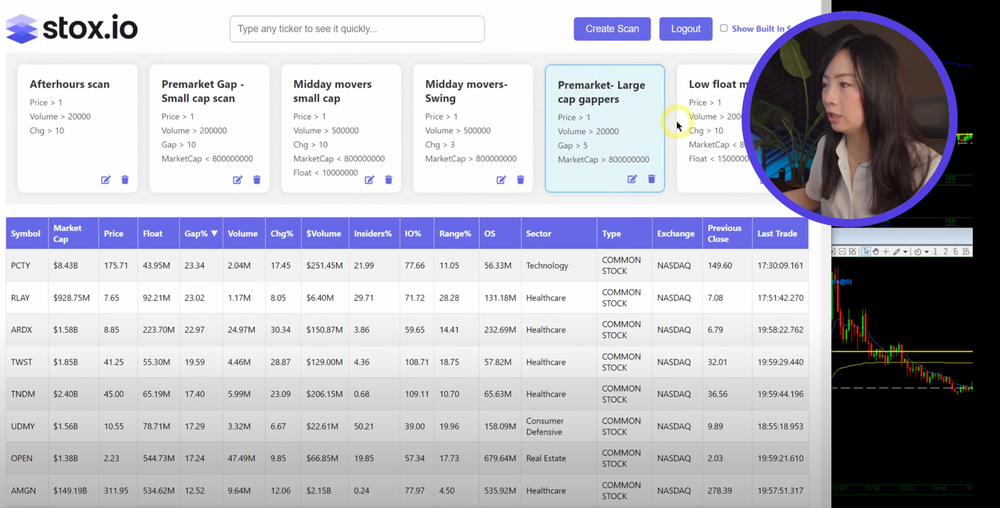Click the ARDX symbol cell
Screen dimensions: 1000x508
tap(27, 330)
